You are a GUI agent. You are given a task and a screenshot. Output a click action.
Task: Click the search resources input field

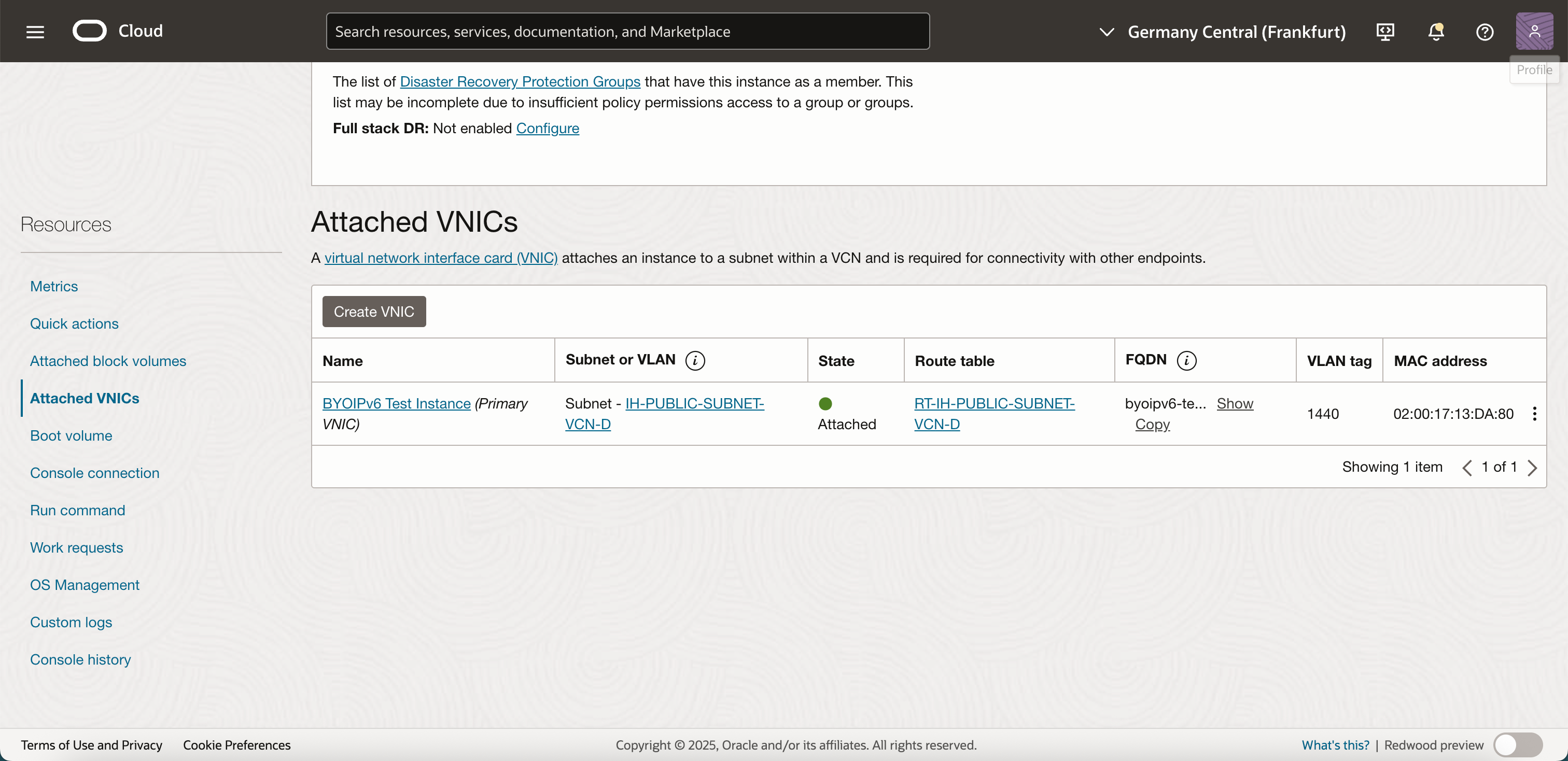point(627,32)
